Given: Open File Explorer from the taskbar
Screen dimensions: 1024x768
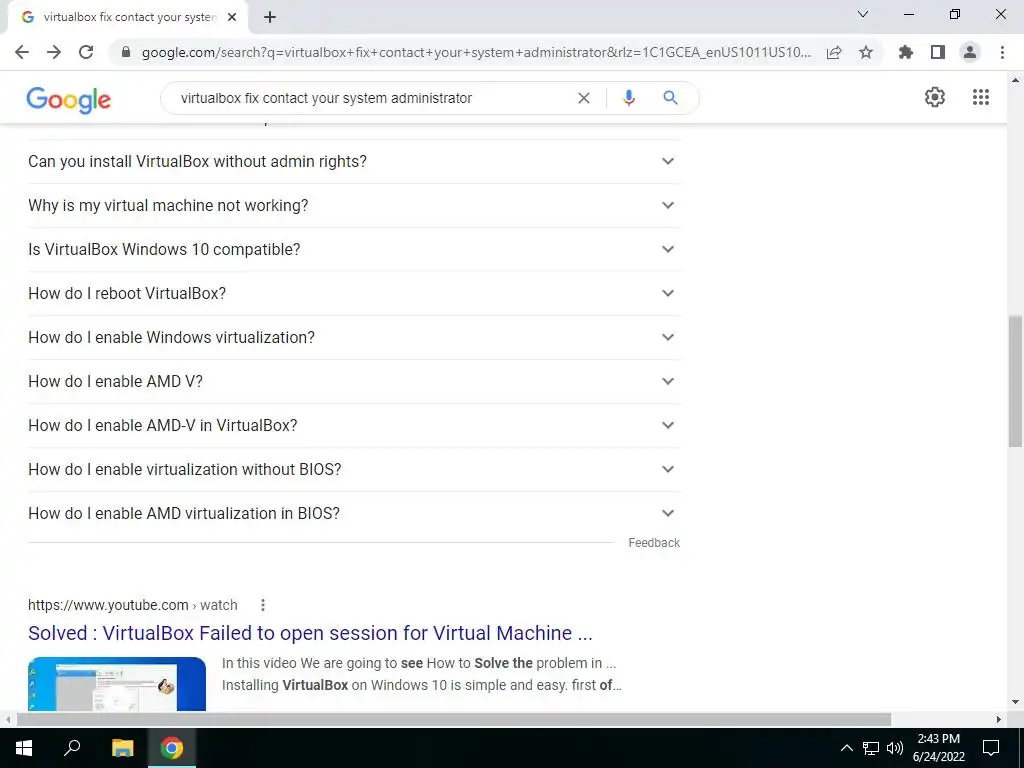Looking at the screenshot, I should click(122, 748).
